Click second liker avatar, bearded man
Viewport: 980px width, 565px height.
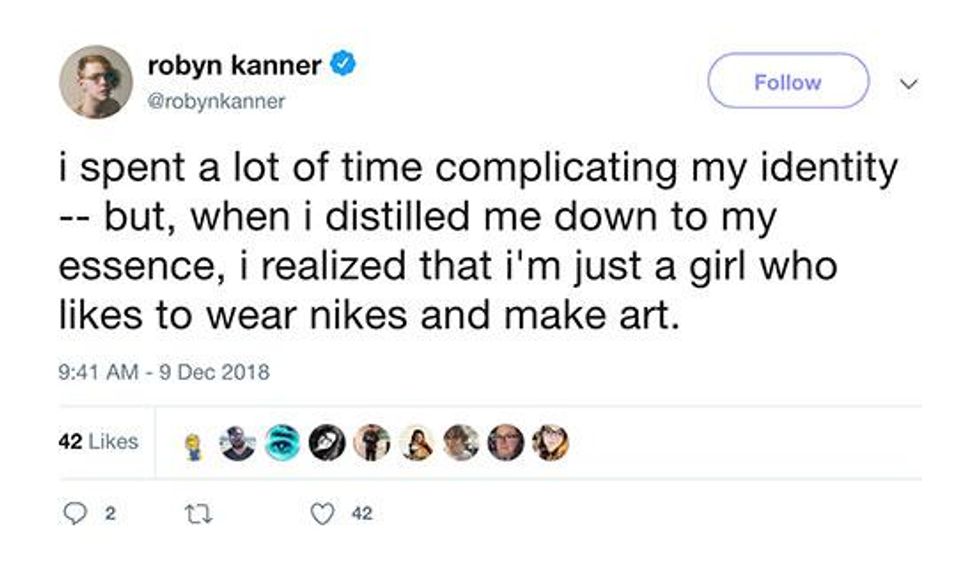(x=238, y=442)
